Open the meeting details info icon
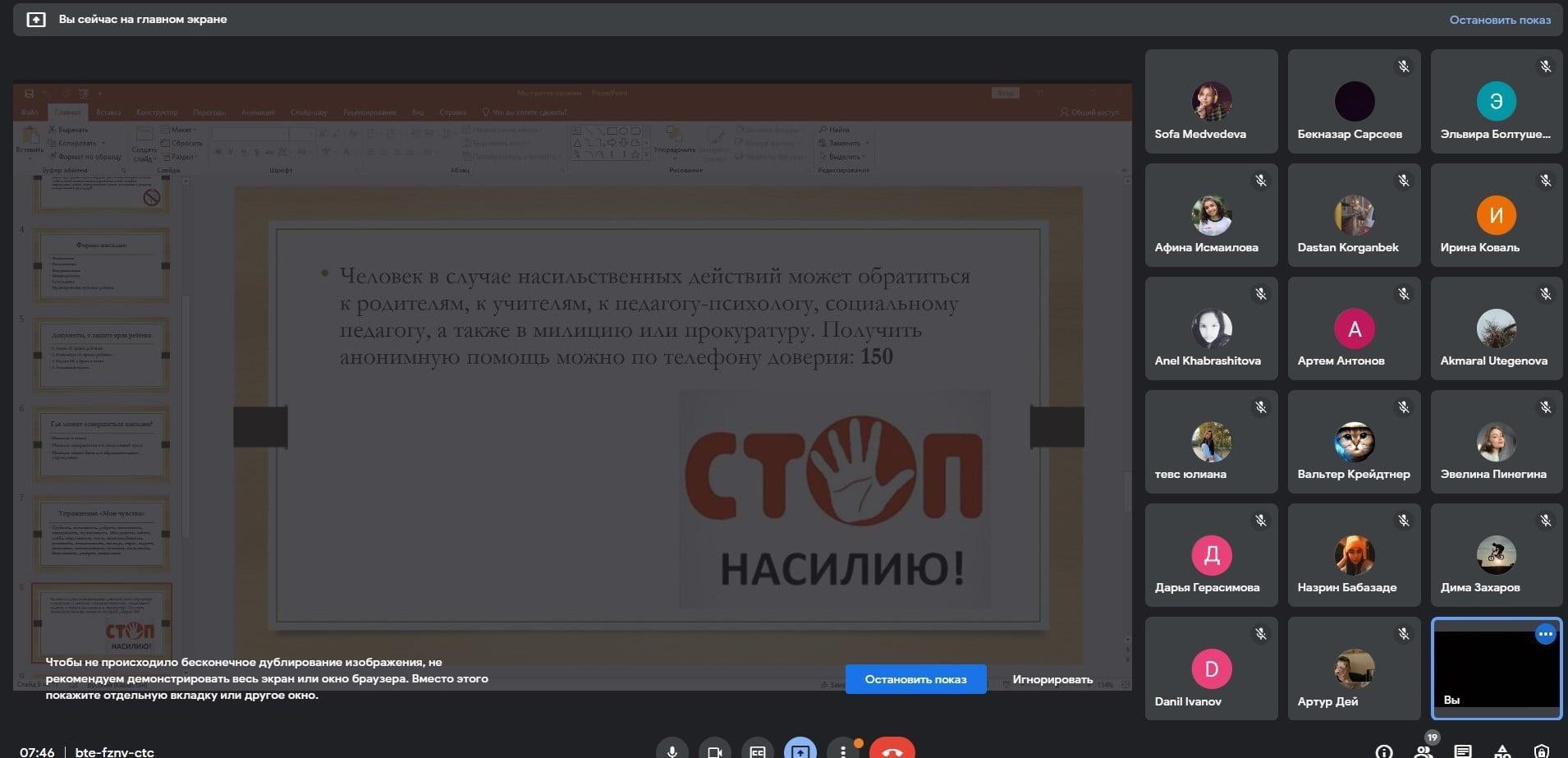This screenshot has height=758, width=1568. (x=1383, y=751)
